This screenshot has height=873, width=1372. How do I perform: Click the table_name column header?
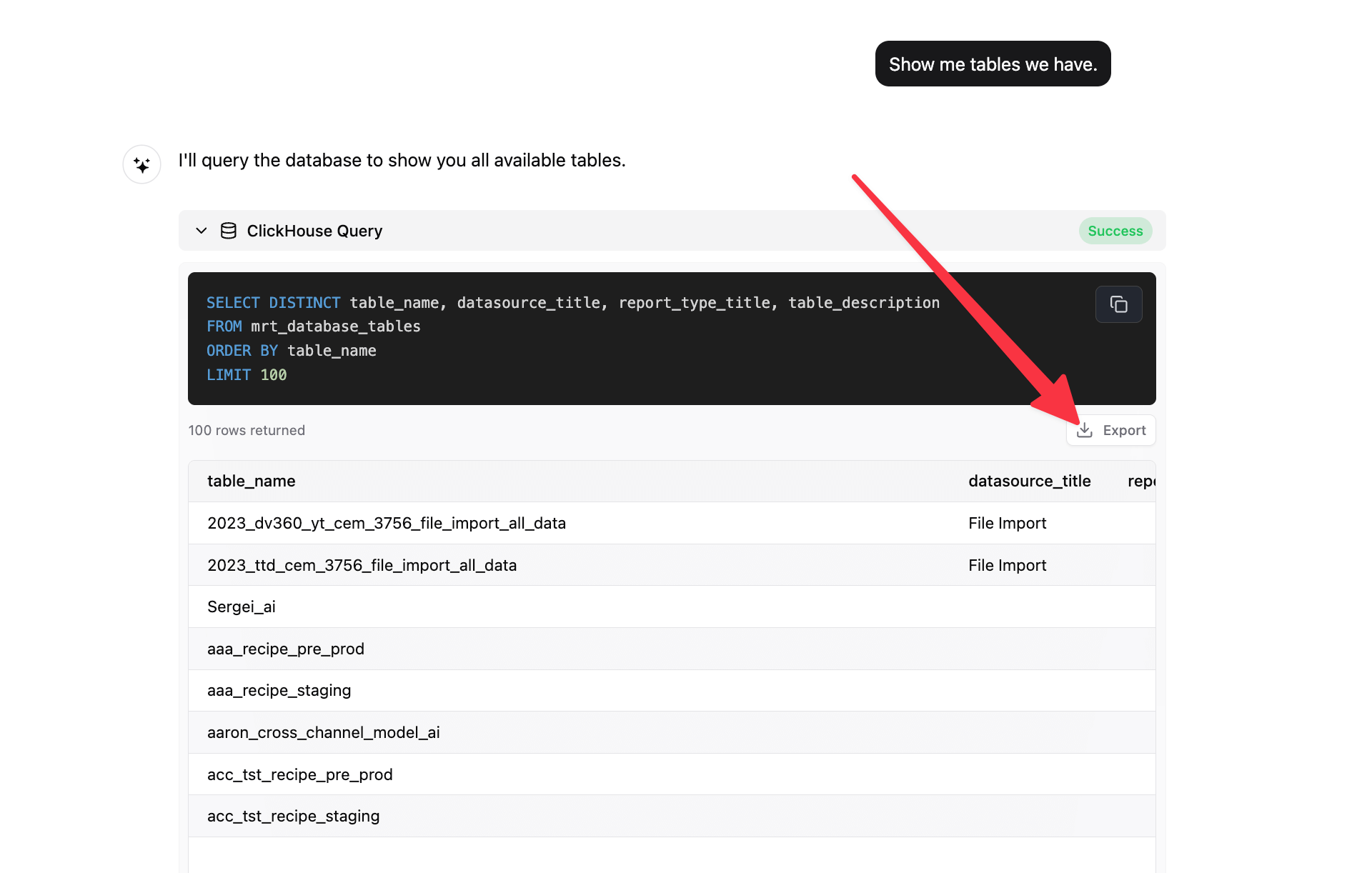point(251,481)
